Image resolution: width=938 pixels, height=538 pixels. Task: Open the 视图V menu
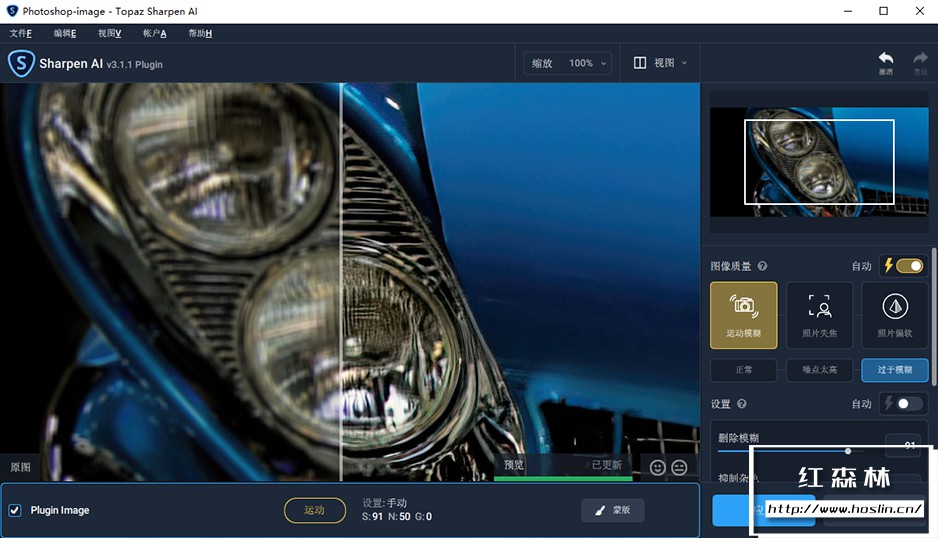[109, 33]
